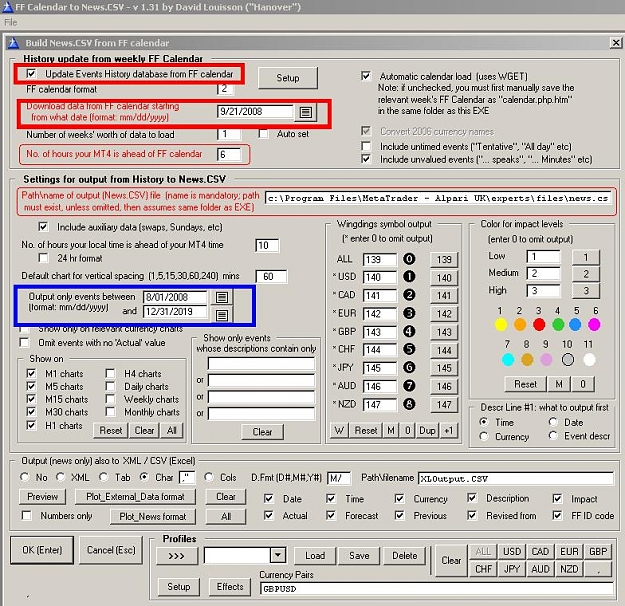Click the Reset button under color swatches
The height and width of the screenshot is (606, 625).
[525, 384]
